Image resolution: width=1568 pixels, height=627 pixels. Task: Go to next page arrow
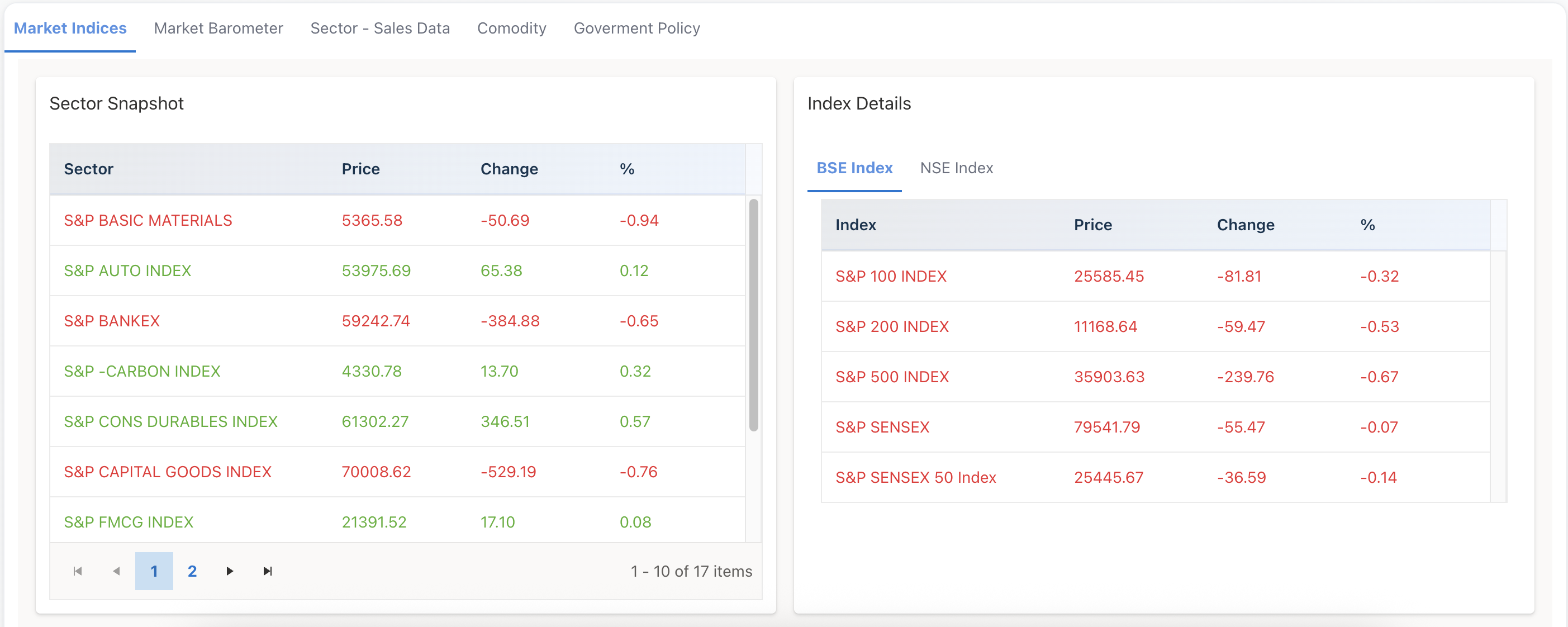click(x=230, y=571)
